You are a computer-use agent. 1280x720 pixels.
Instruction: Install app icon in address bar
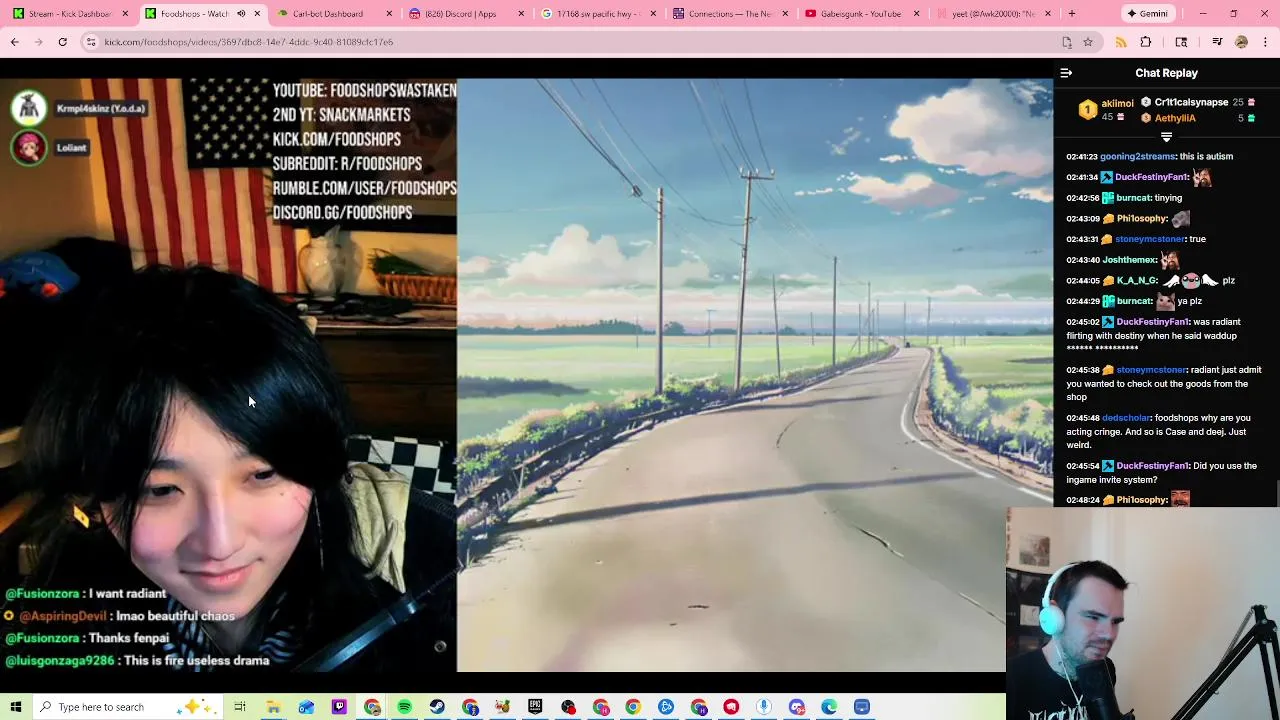click(x=1067, y=42)
